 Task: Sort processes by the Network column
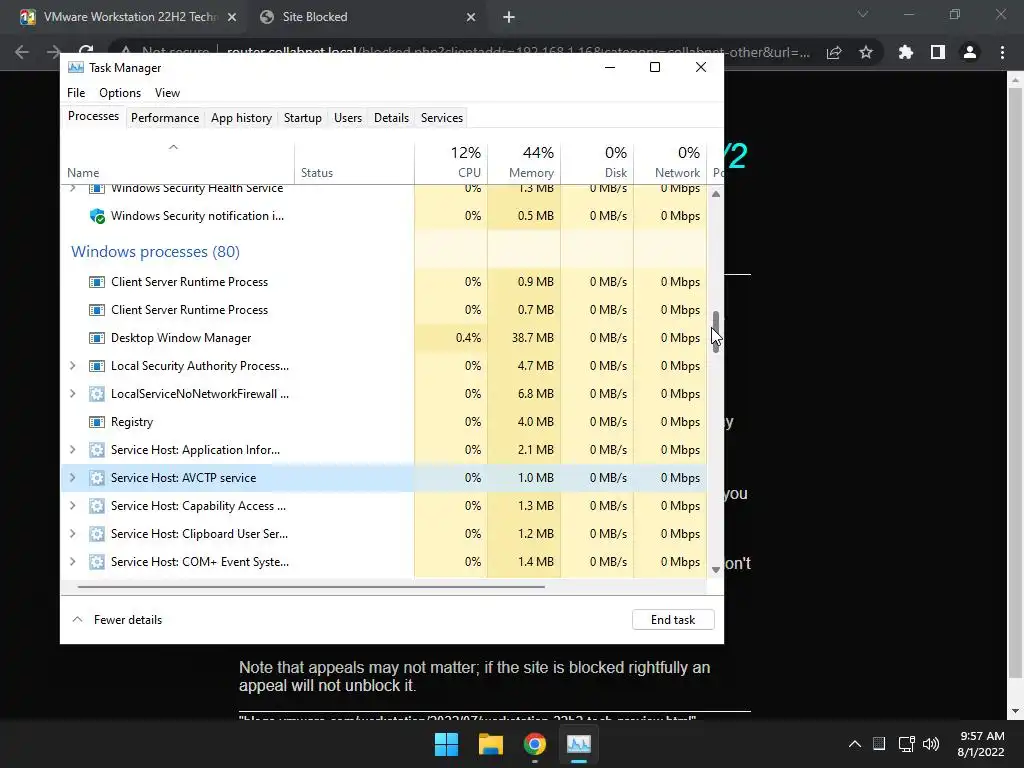671,162
